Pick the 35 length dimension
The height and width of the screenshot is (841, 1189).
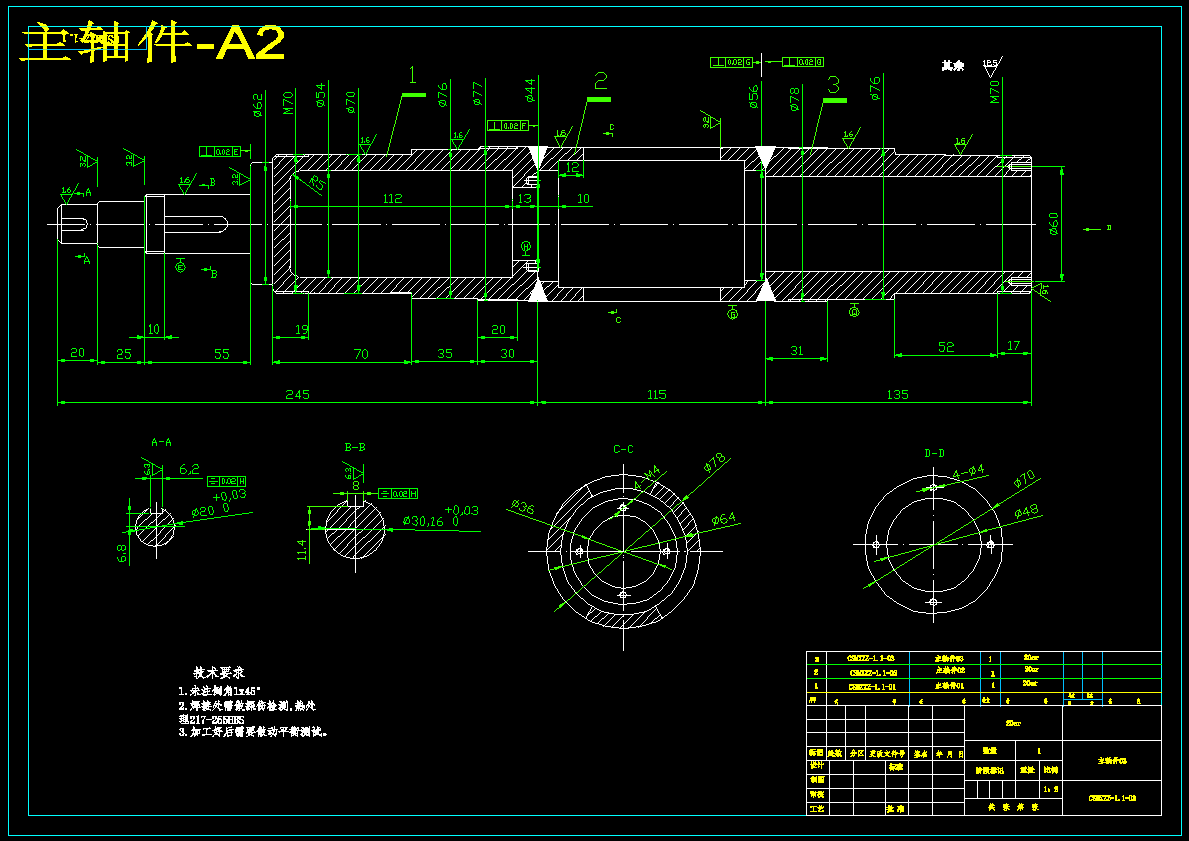(445, 354)
